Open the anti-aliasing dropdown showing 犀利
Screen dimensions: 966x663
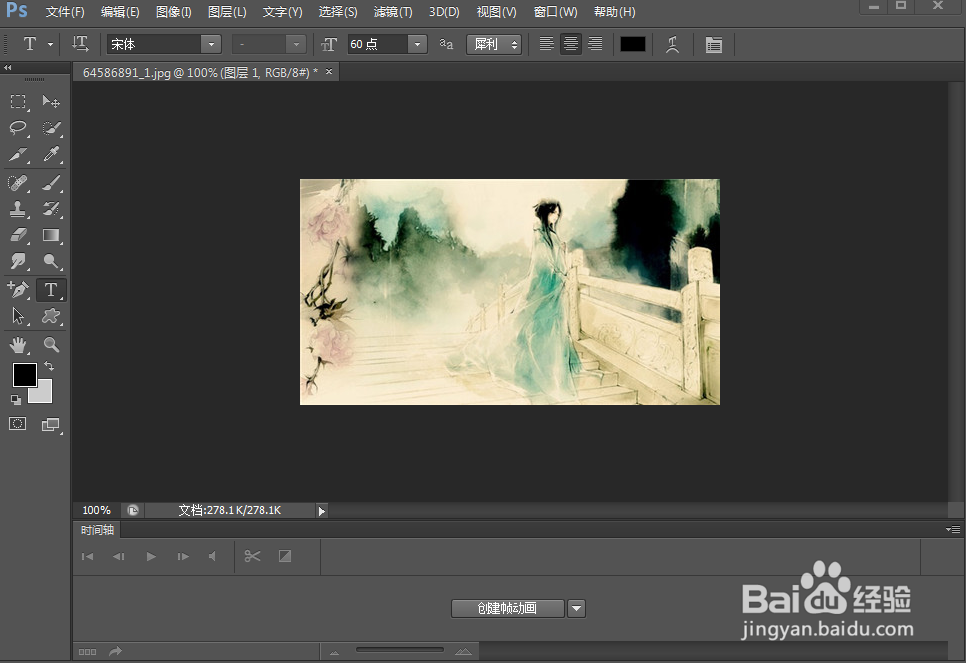coord(494,44)
